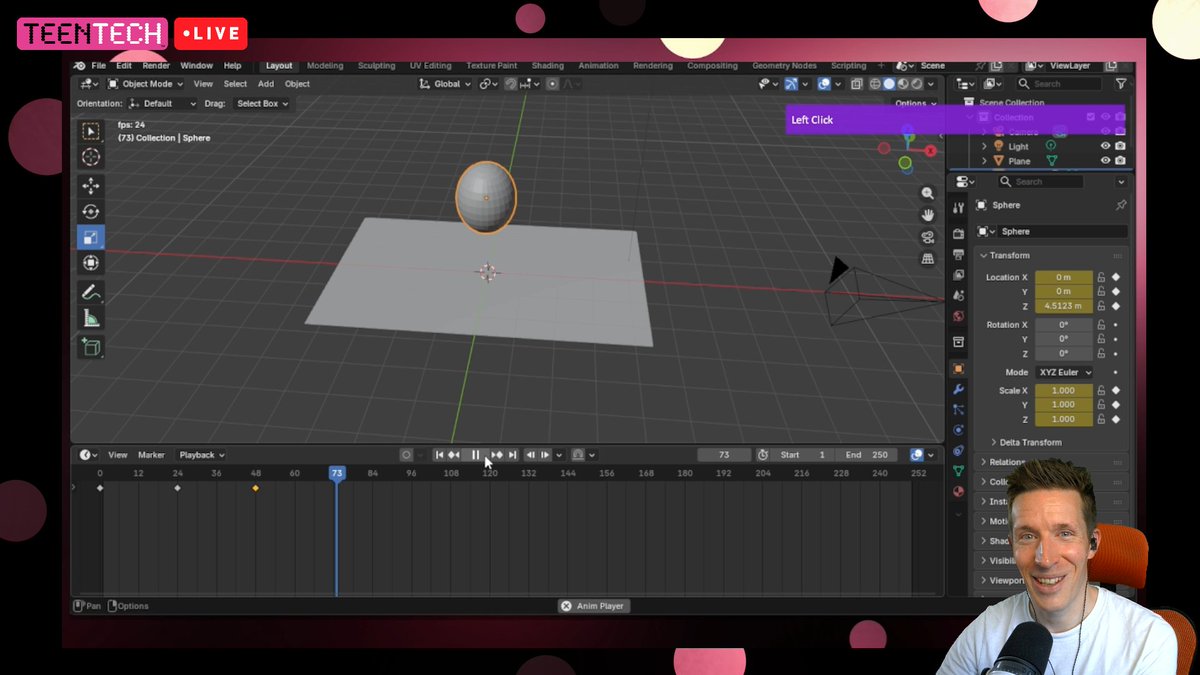The height and width of the screenshot is (675, 1200).
Task: Choose the Measure tool
Action: [x=91, y=319]
